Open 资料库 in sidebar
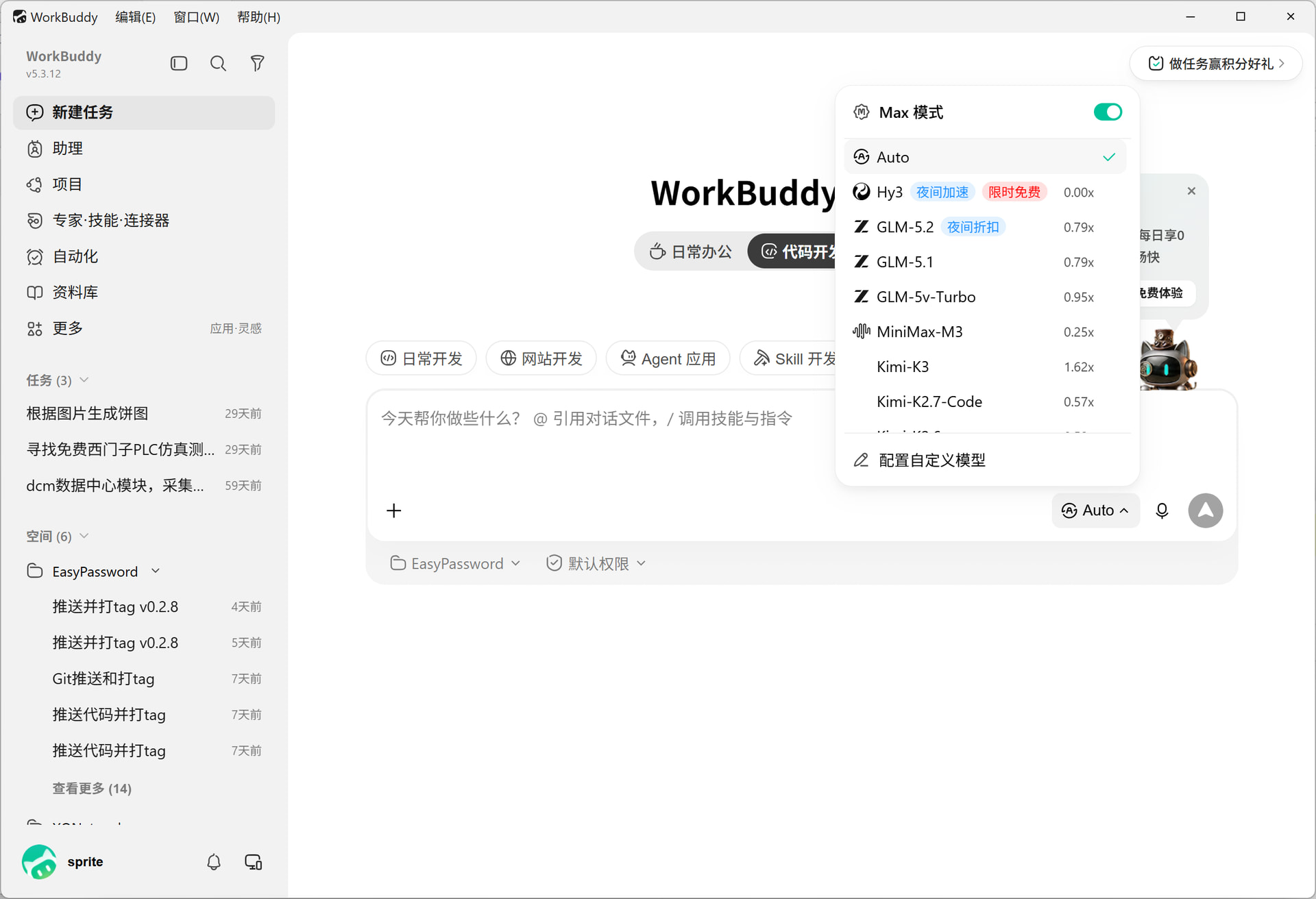 [x=144, y=293]
